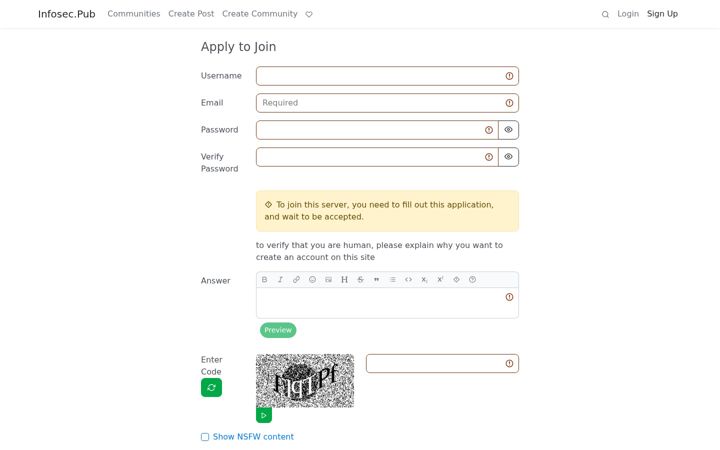Click the Sign Up link
The image size is (720, 450).
click(662, 14)
